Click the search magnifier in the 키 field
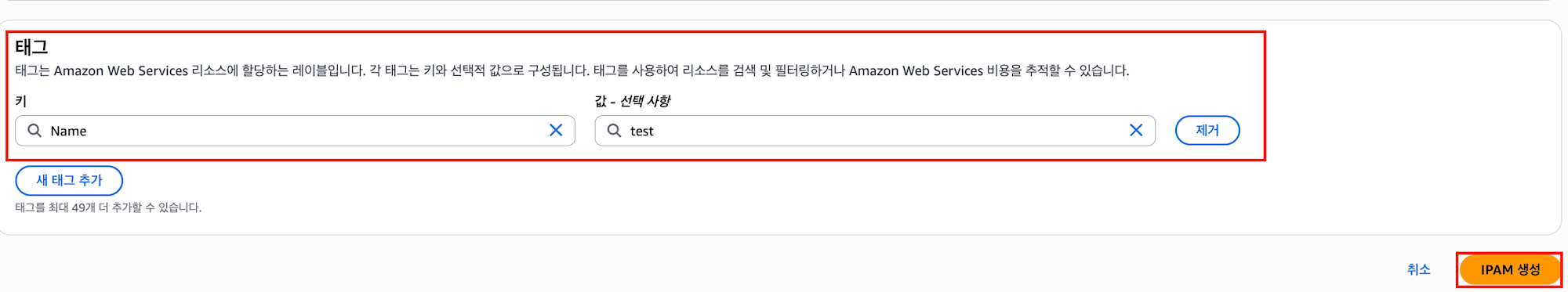 coord(34,131)
